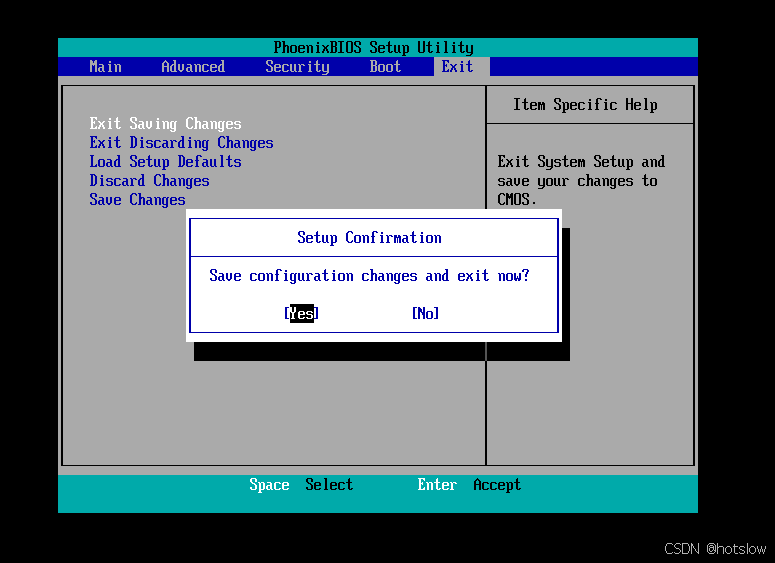Screen dimensions: 775x563
Task: Decline with the No button
Action: pos(425,313)
